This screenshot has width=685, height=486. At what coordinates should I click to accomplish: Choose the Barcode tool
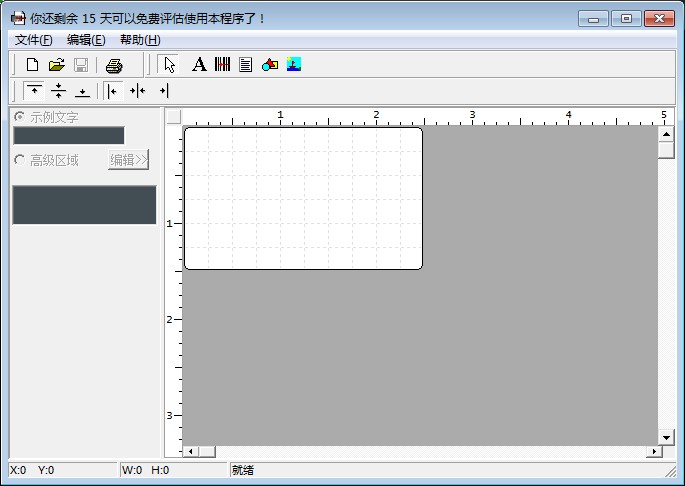(x=222, y=65)
